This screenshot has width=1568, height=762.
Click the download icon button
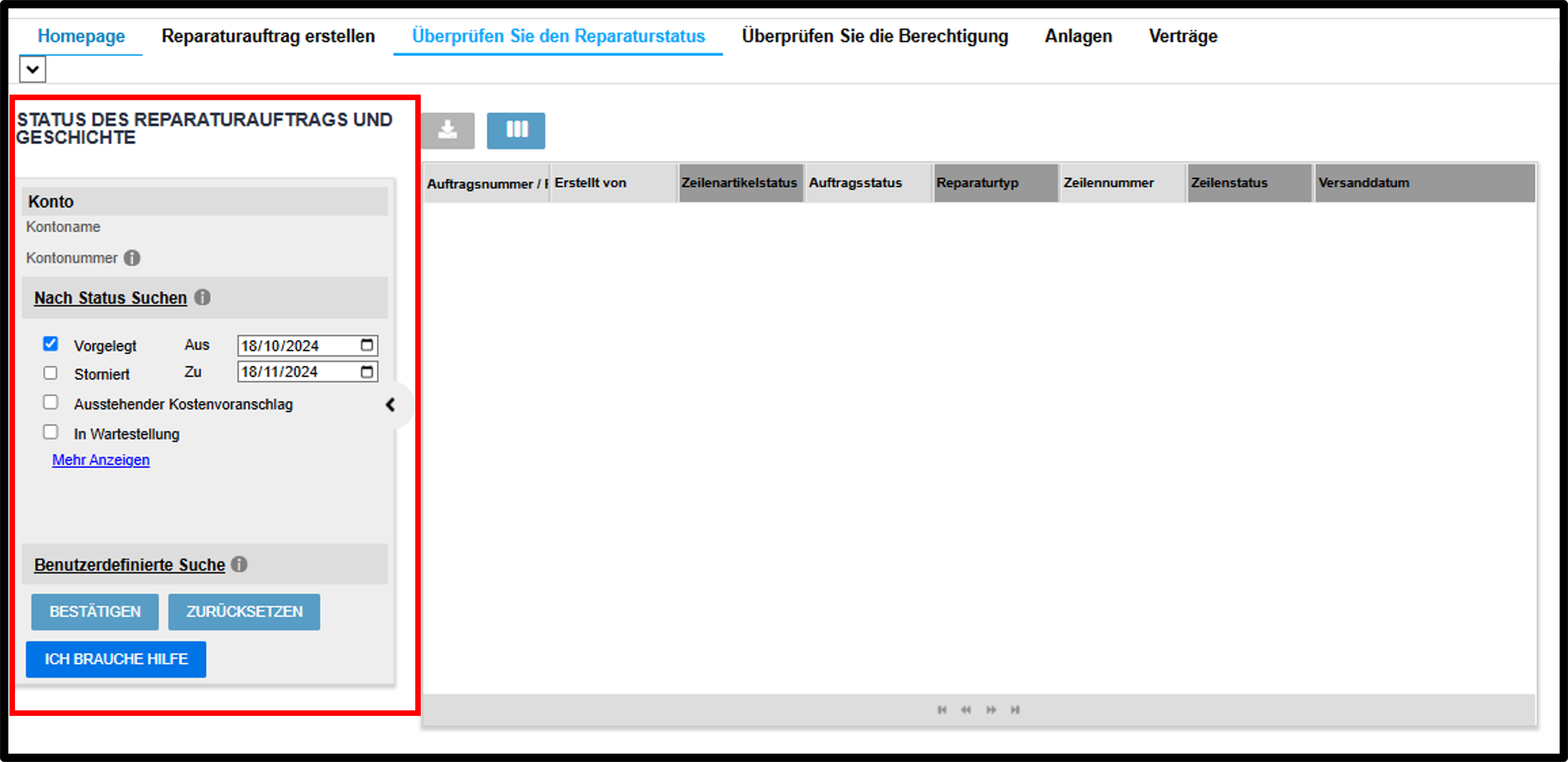click(447, 130)
